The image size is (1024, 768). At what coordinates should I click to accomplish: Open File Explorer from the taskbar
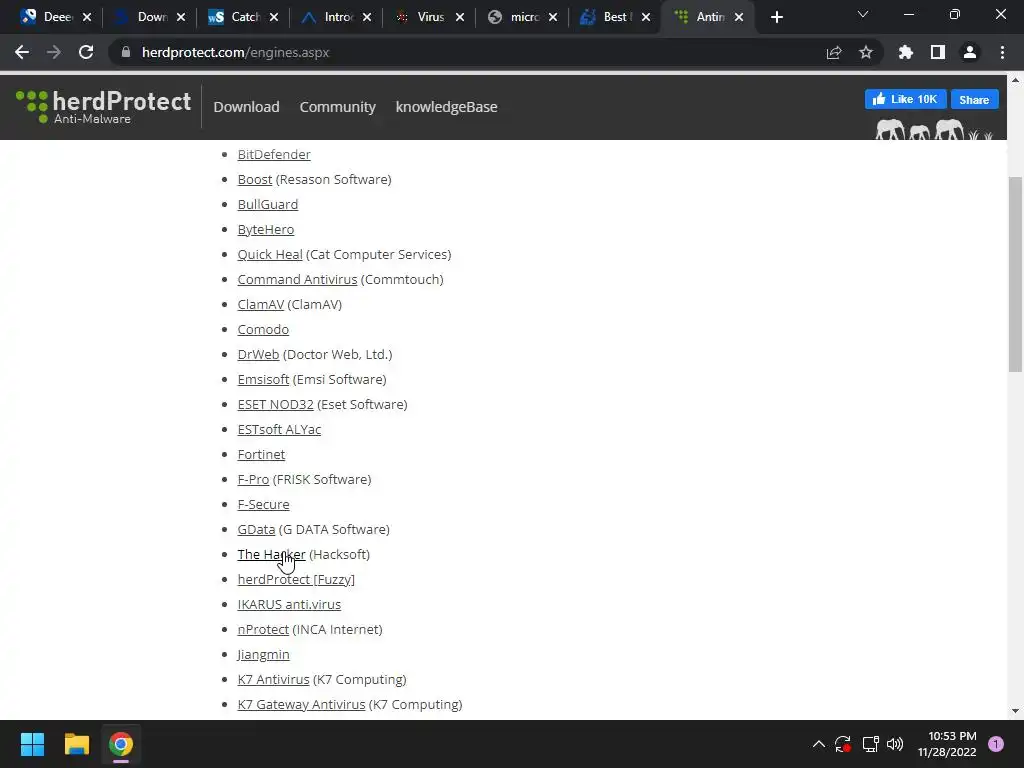click(76, 744)
